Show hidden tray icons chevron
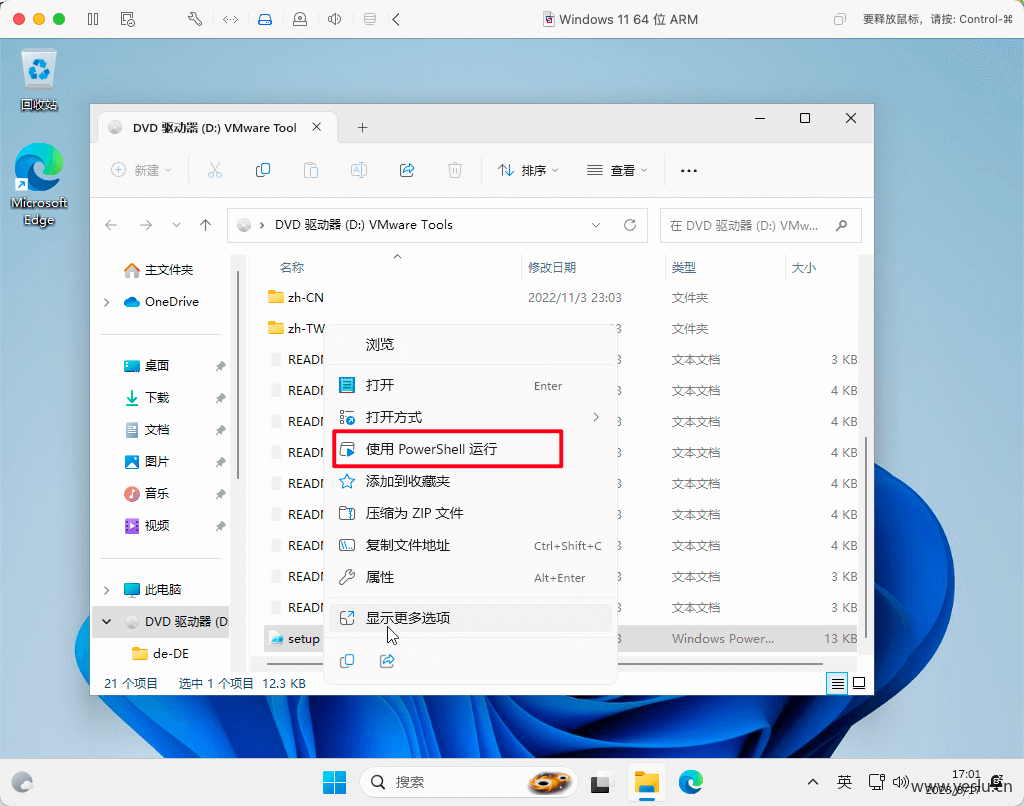 pyautogui.click(x=812, y=782)
